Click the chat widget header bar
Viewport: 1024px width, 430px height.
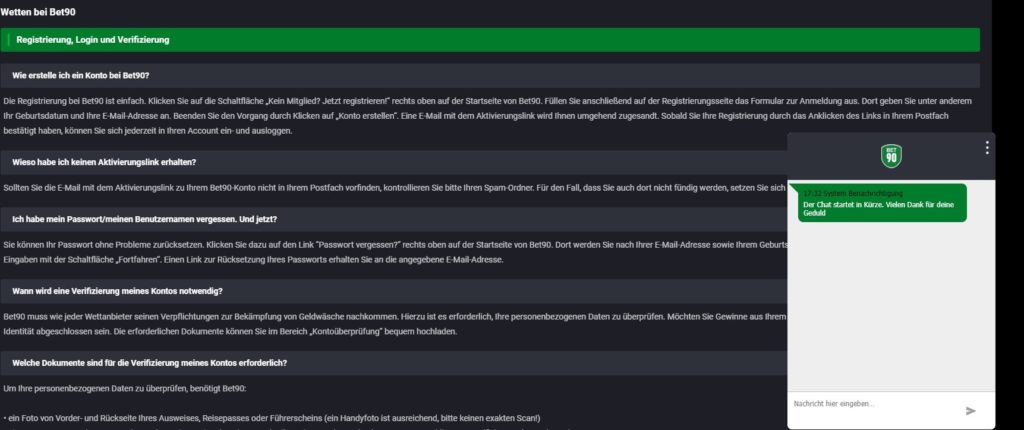891,156
